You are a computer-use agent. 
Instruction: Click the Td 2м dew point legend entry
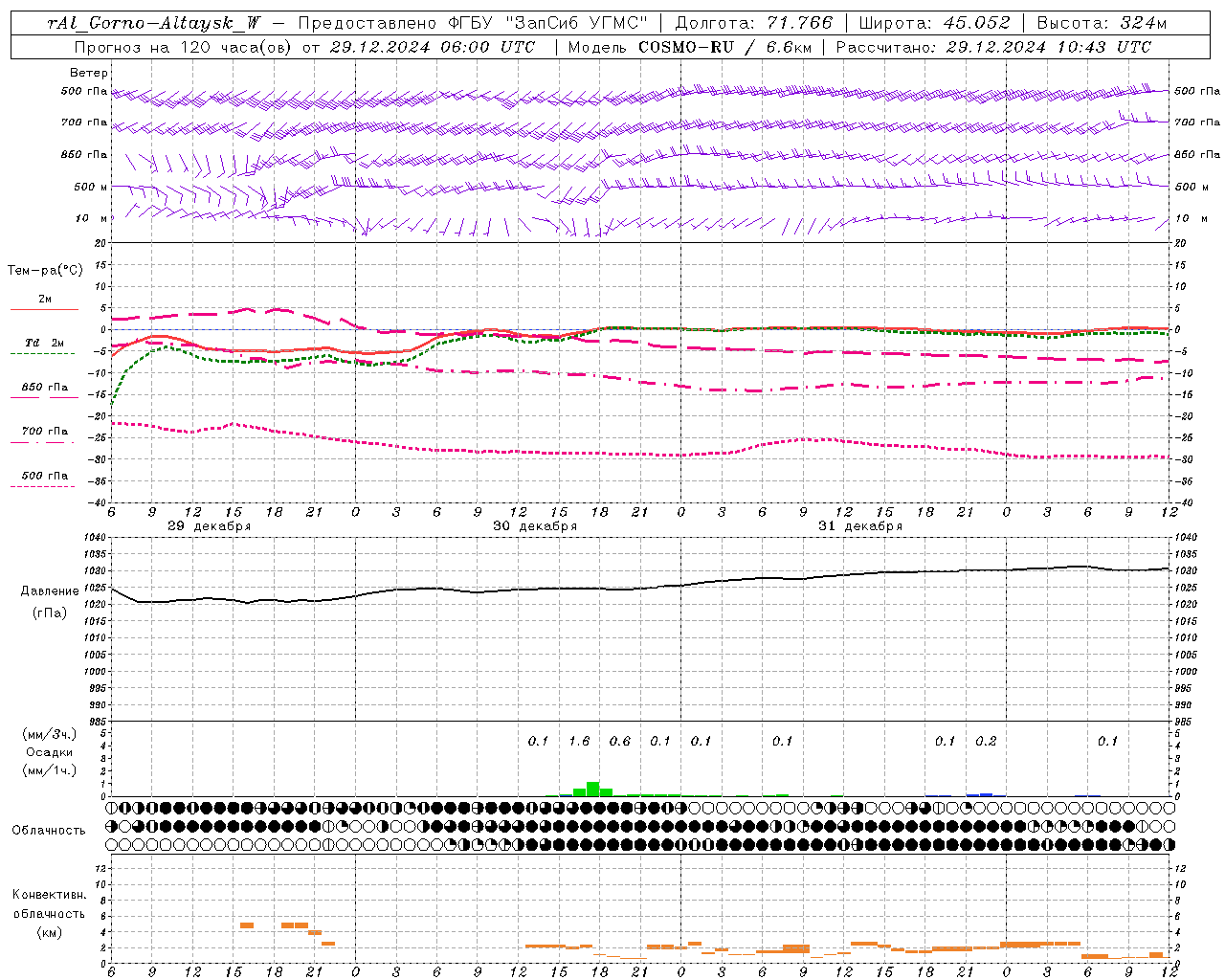[x=45, y=343]
